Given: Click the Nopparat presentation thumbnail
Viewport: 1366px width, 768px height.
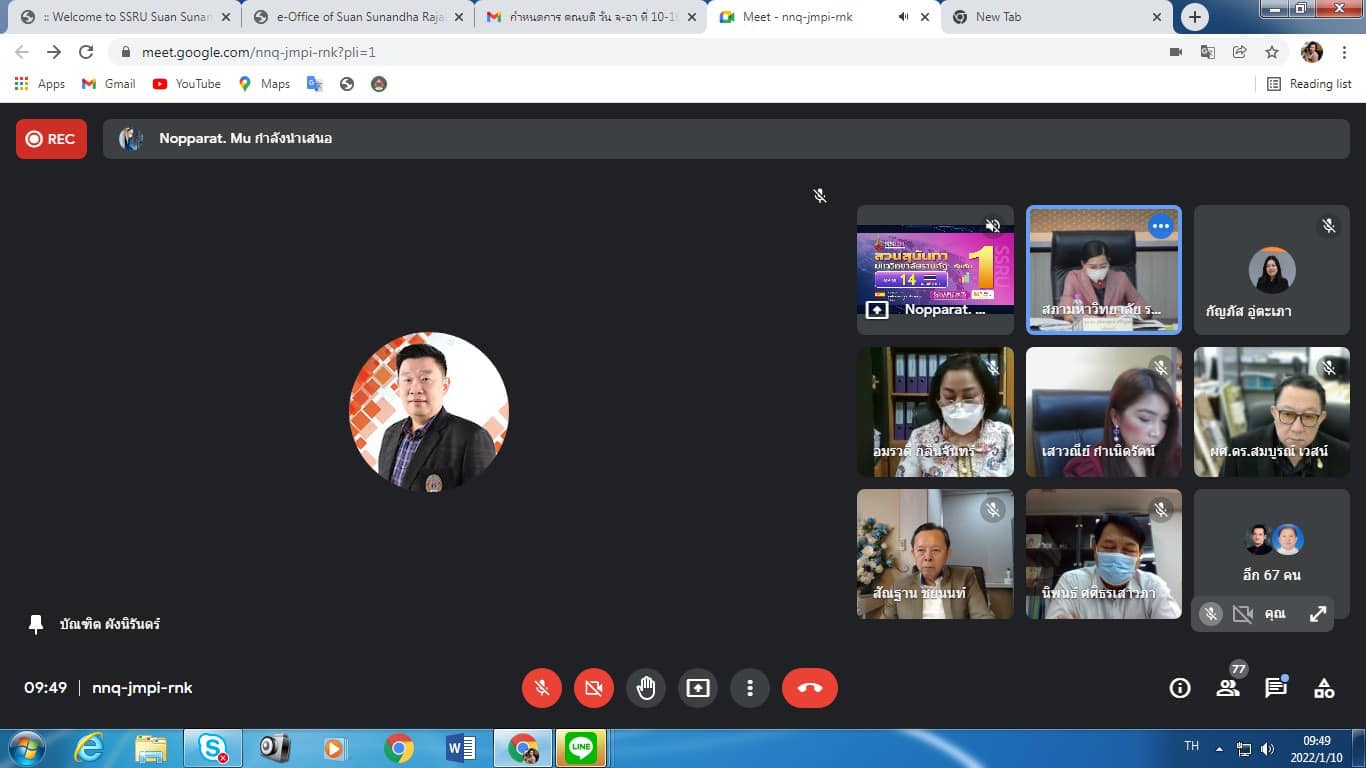Looking at the screenshot, I should click(x=935, y=270).
